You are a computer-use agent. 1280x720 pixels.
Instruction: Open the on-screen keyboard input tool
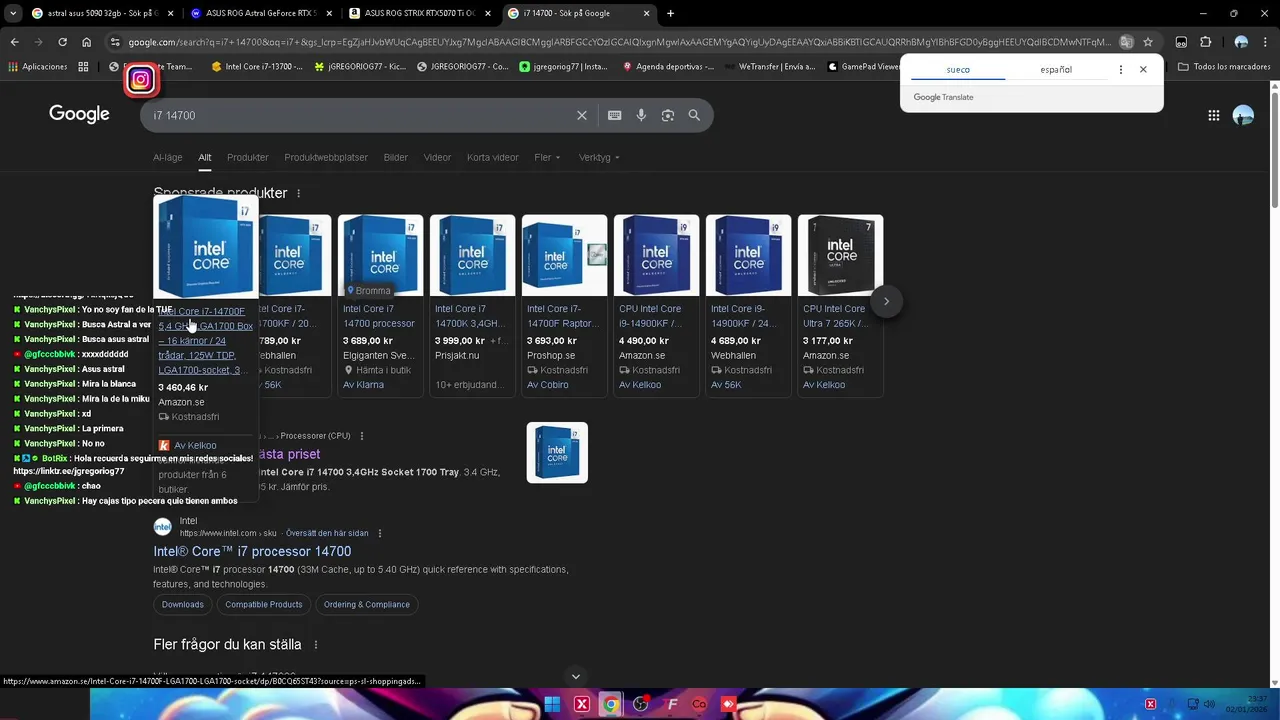(x=615, y=115)
